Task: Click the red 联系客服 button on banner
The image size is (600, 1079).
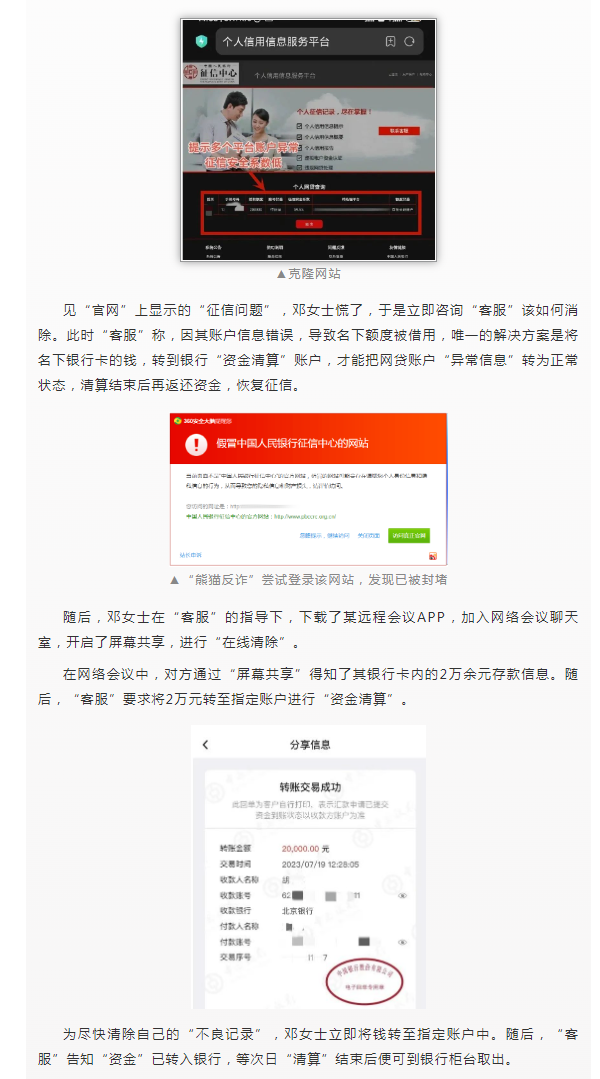Action: [x=399, y=130]
